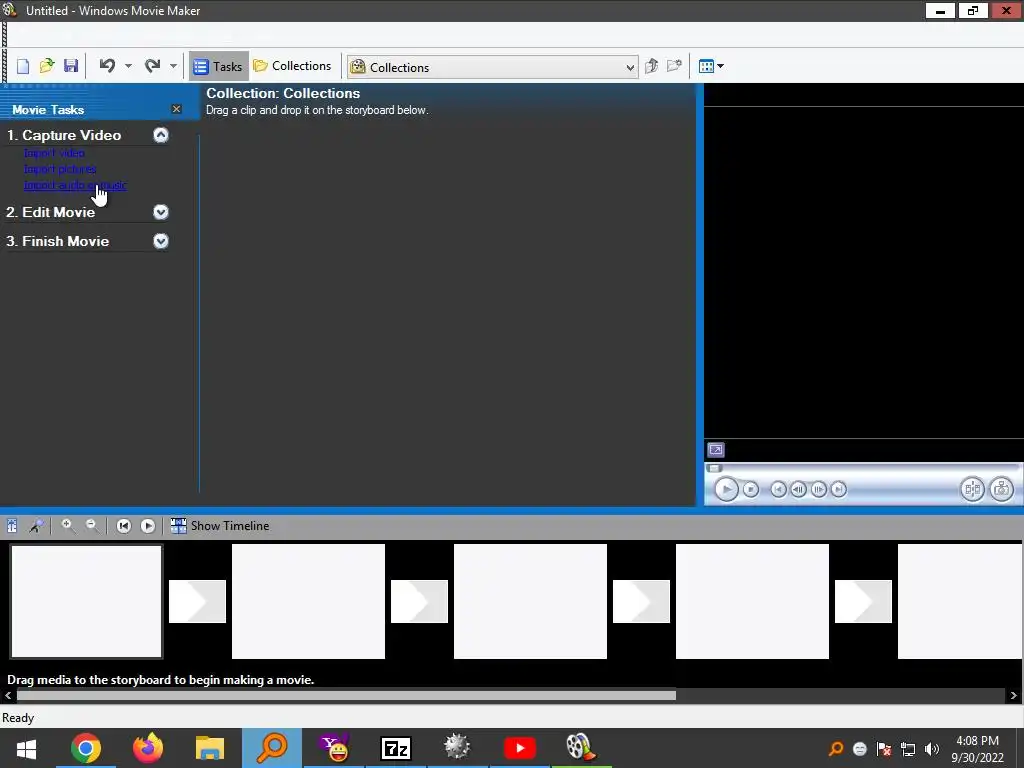Select the first transition cell in storyboard
Screen dimensions: 1024x768
click(x=197, y=601)
